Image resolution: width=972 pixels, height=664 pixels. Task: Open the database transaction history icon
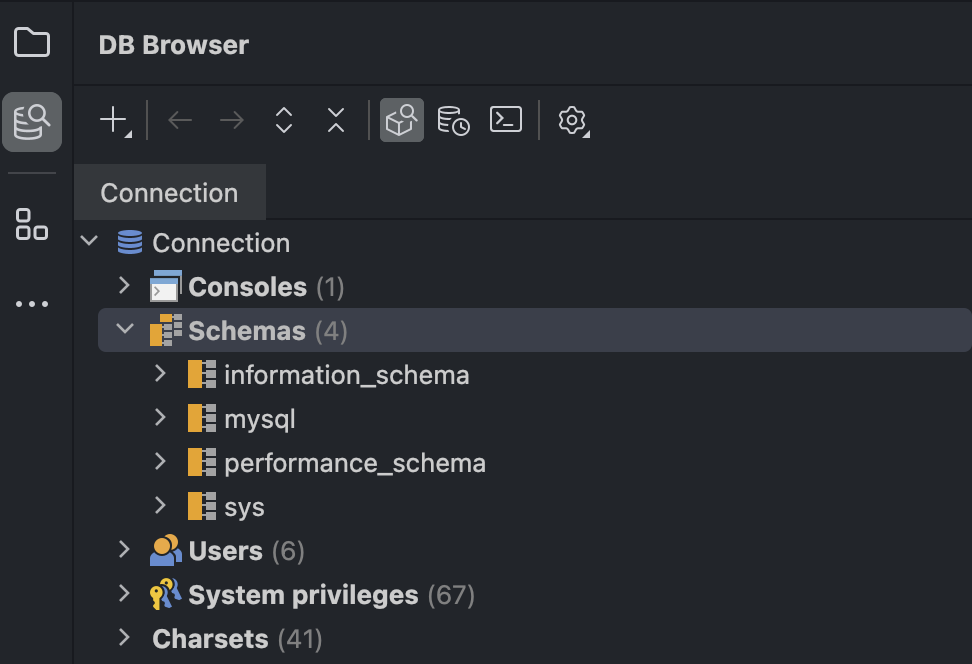pos(454,121)
